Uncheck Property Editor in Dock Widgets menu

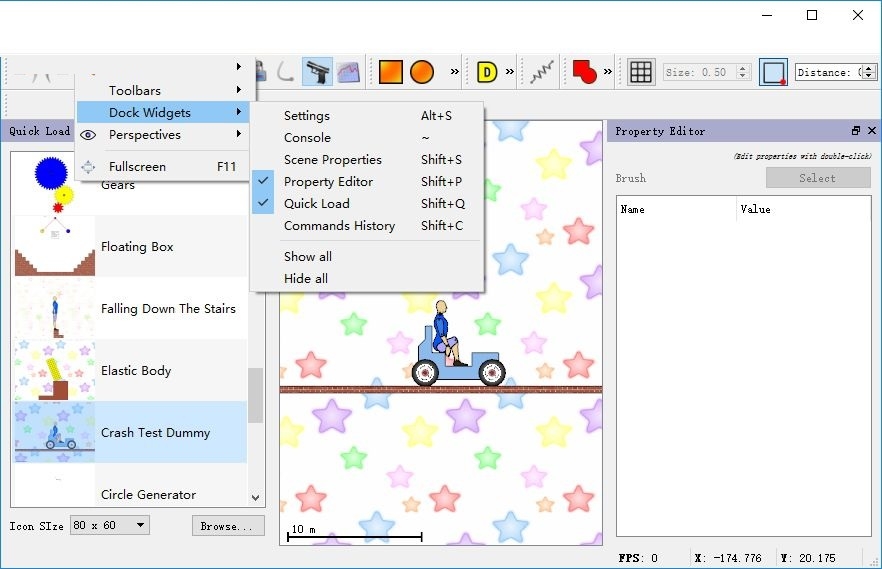coord(328,182)
